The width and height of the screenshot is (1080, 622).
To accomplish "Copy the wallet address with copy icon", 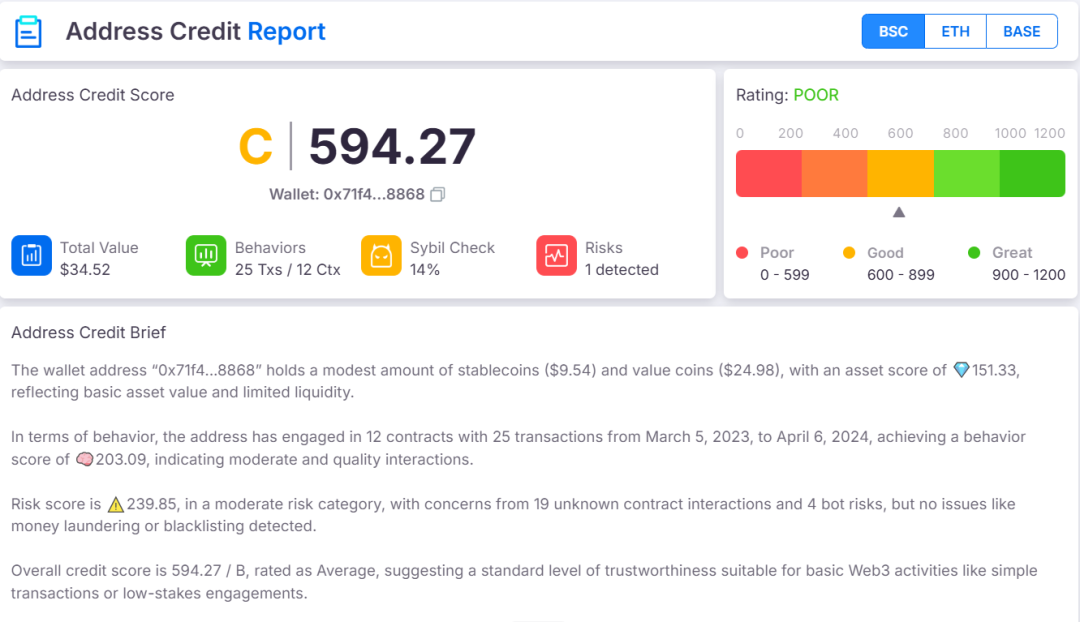I will [437, 194].
